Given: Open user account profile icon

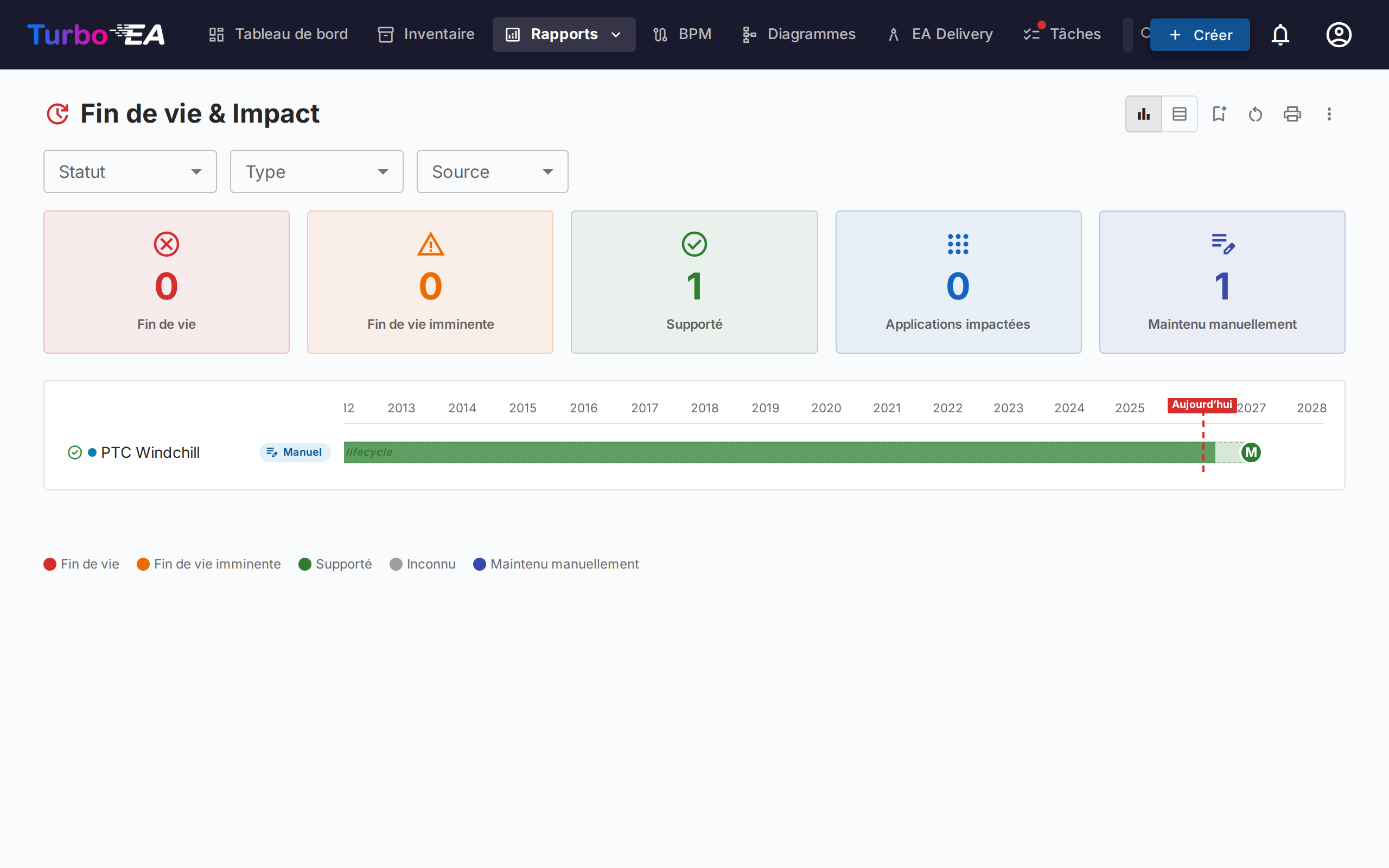Looking at the screenshot, I should (x=1339, y=35).
